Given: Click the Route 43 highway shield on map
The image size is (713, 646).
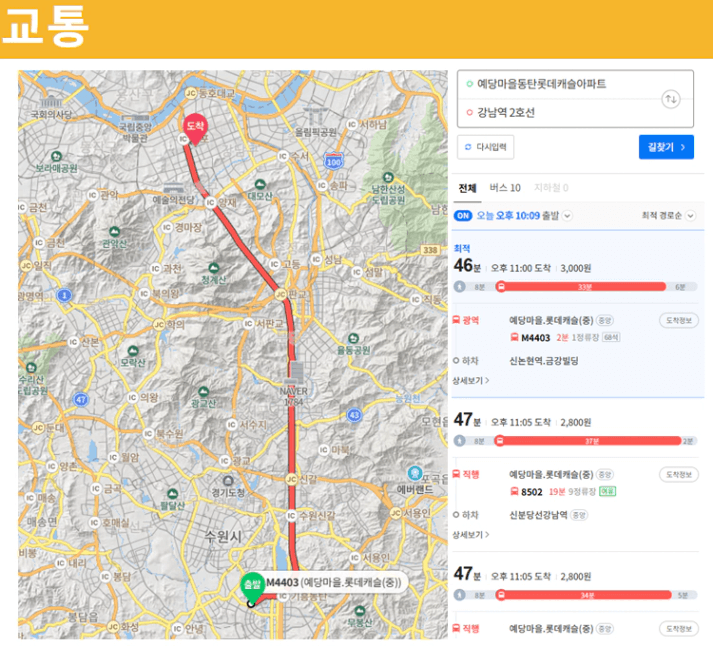Looking at the screenshot, I should (x=354, y=415).
